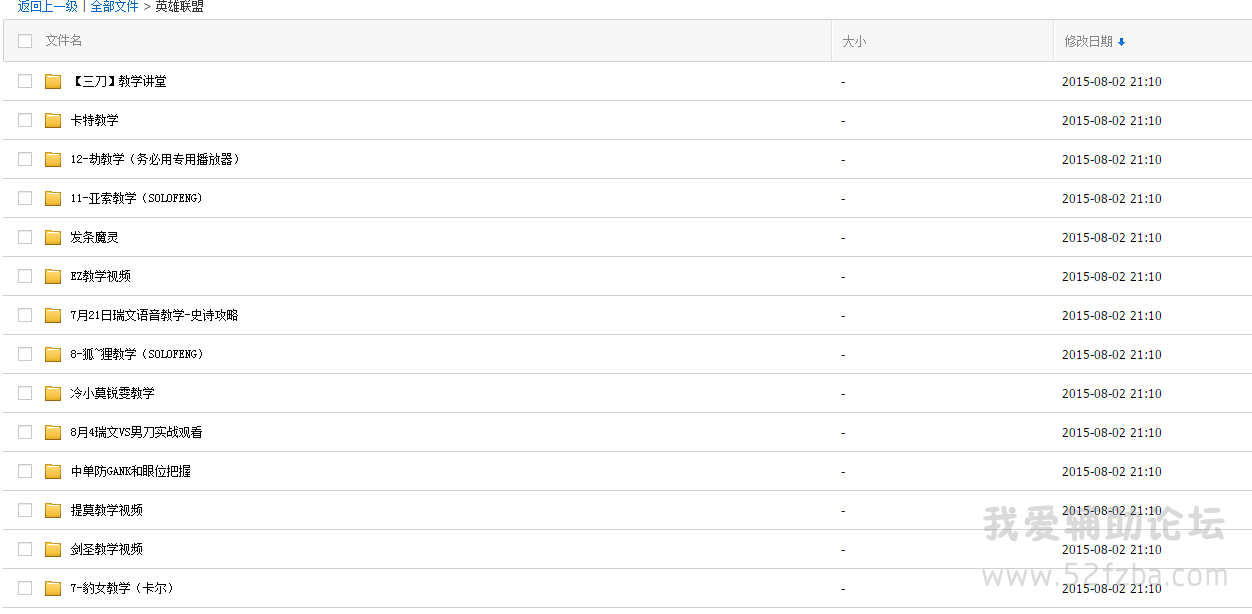Image resolution: width=1252 pixels, height=614 pixels.
Task: Open 8-狐狸教学（SOLOFENG）folder name
Action: (137, 354)
